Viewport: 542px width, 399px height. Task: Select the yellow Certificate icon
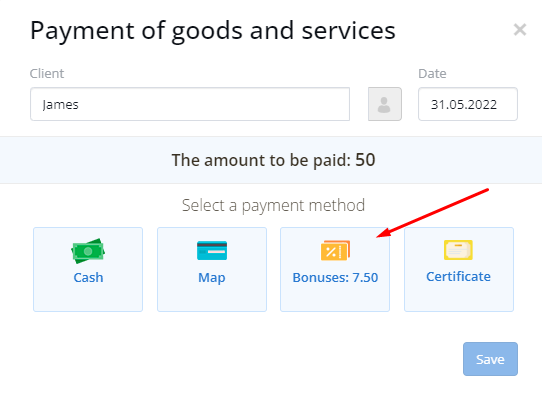coord(458,250)
